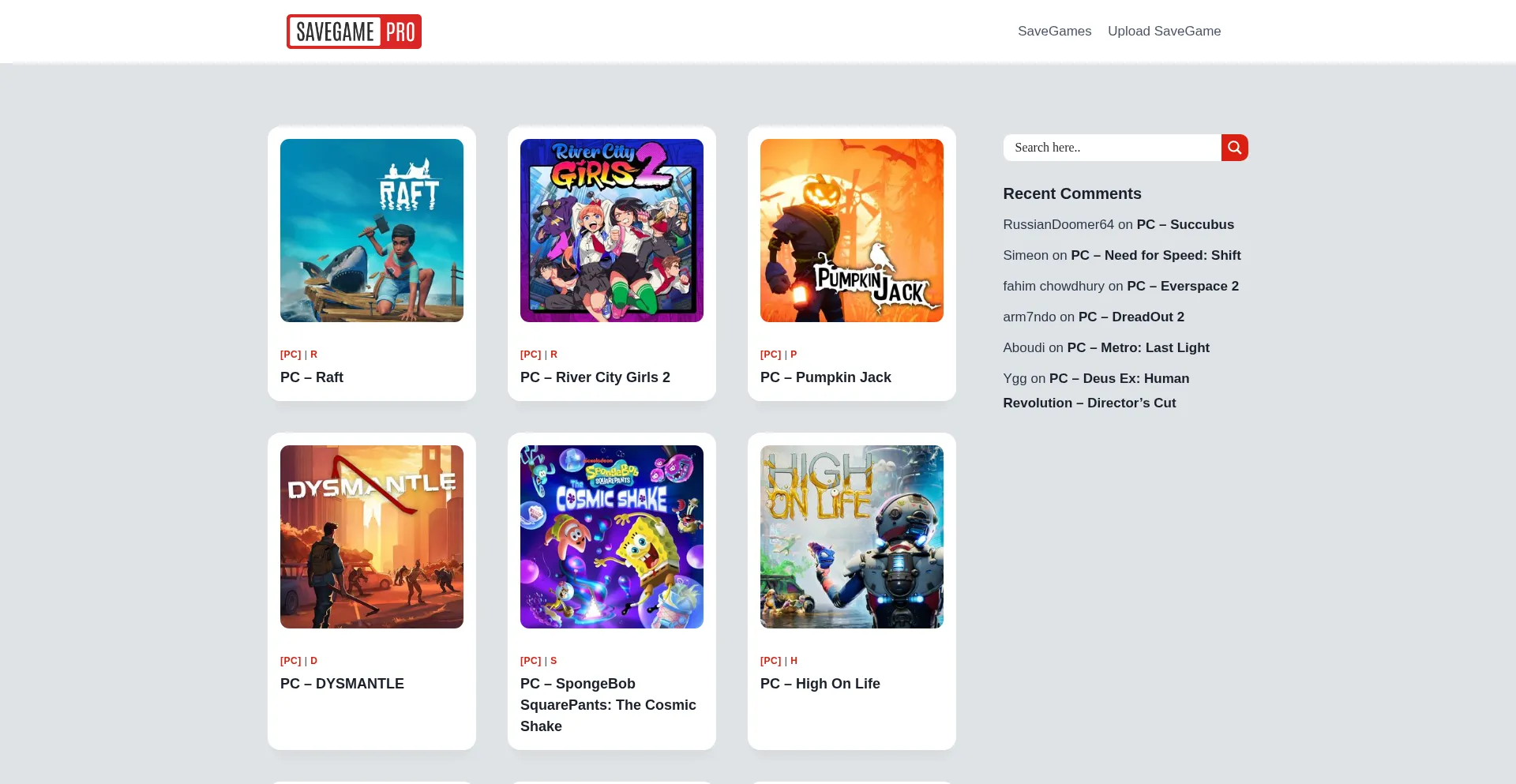Click the commenter name 'Simeon'
This screenshot has height=784, width=1516.
click(1026, 255)
